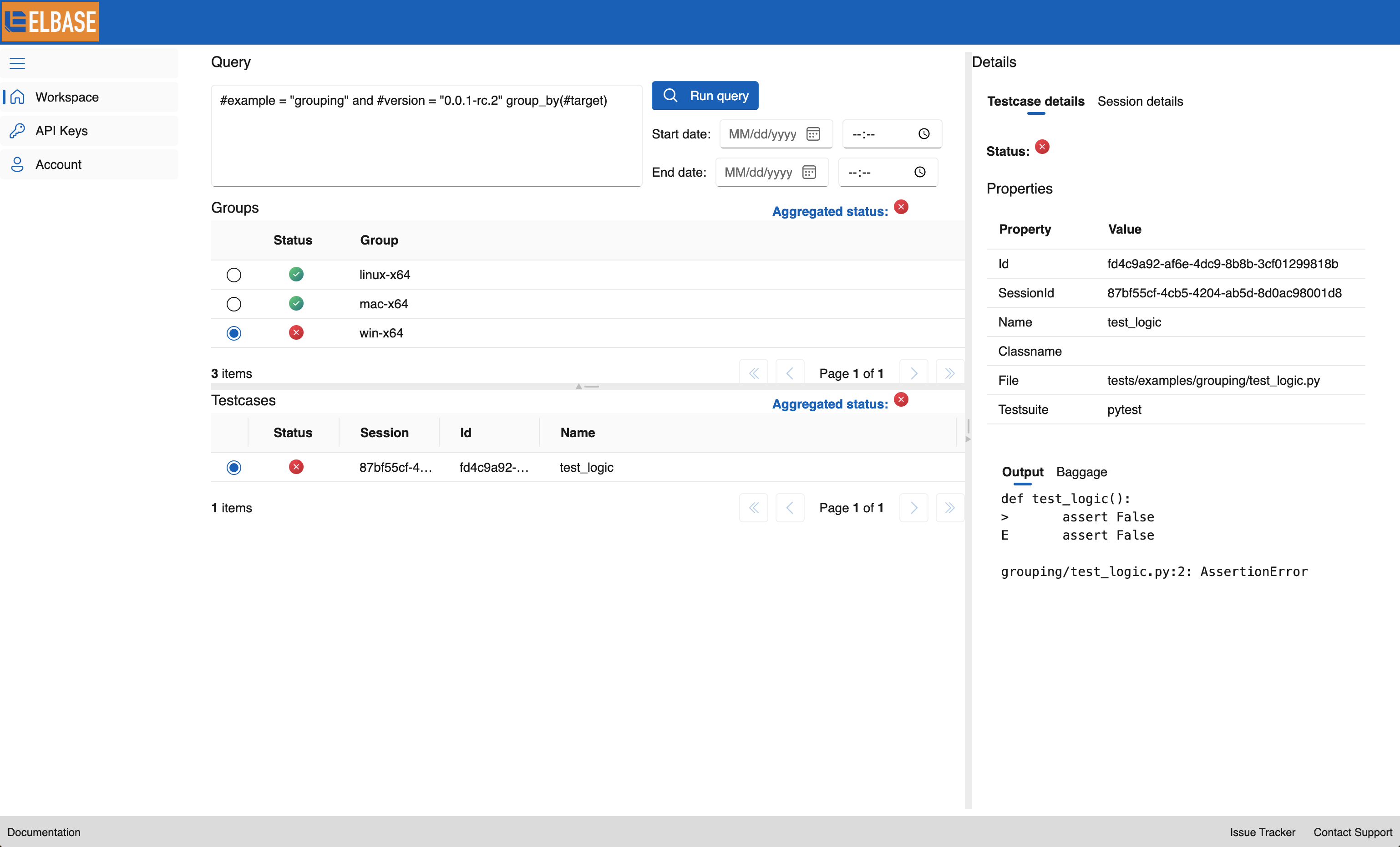This screenshot has height=847, width=1400.
Task: Open the Issue Tracker link
Action: pyautogui.click(x=1262, y=832)
